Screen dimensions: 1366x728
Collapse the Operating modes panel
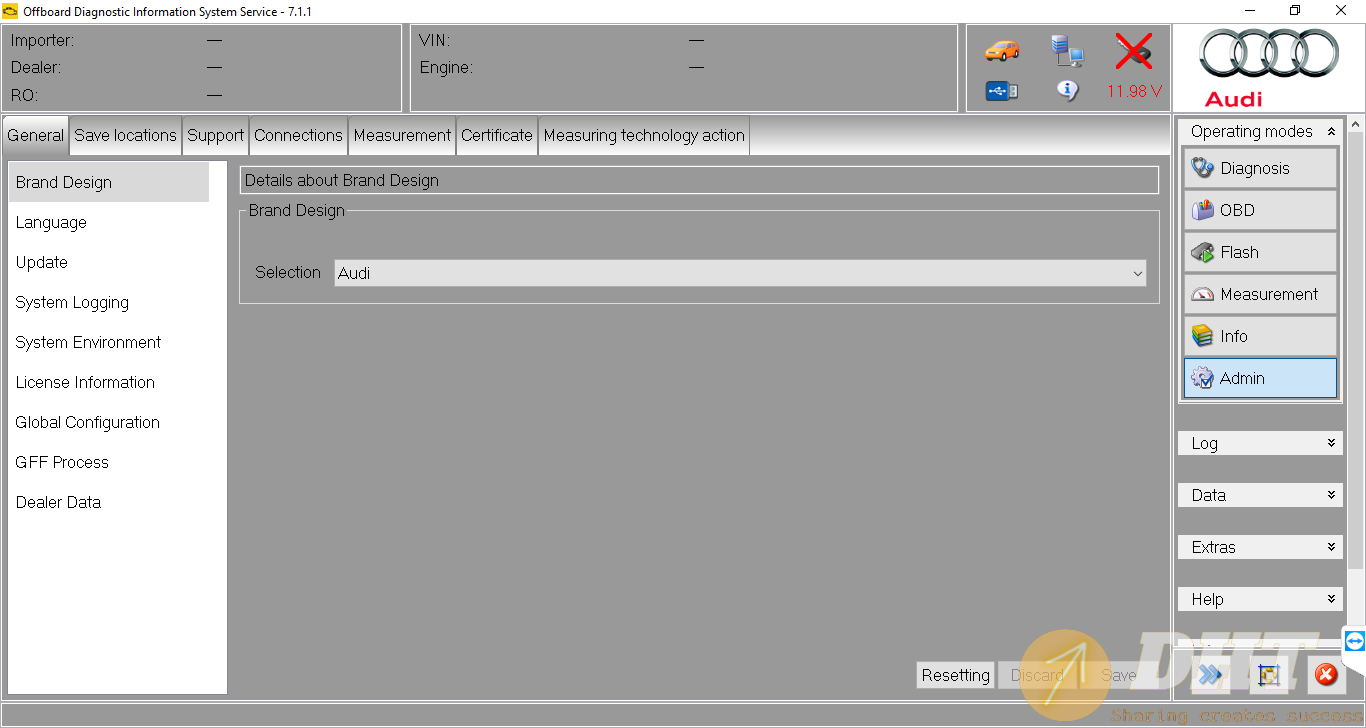coord(1331,131)
